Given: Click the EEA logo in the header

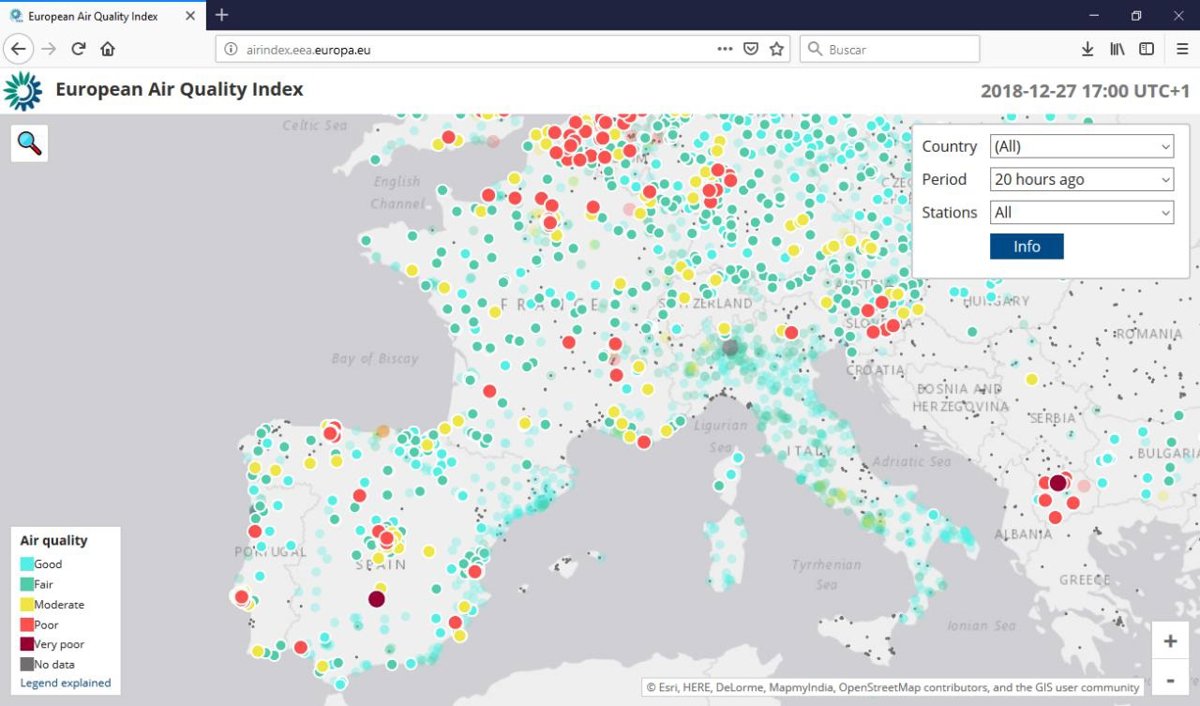Looking at the screenshot, I should (x=23, y=90).
